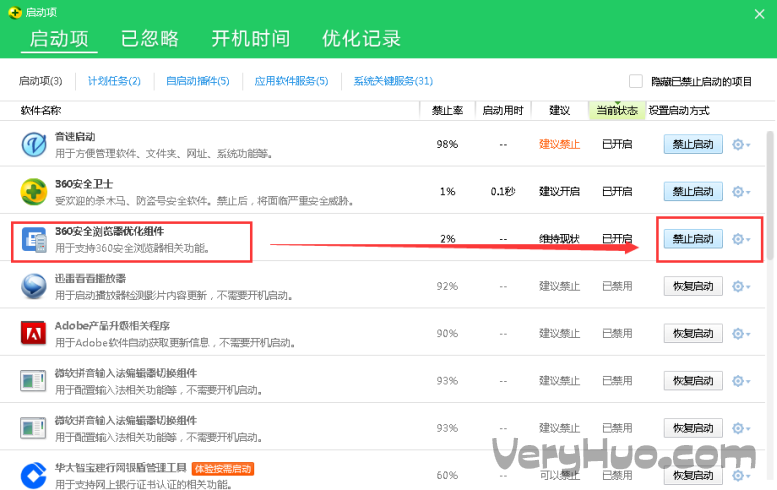Select the 音速启动 name text
The image size is (777, 490).
tap(75, 136)
